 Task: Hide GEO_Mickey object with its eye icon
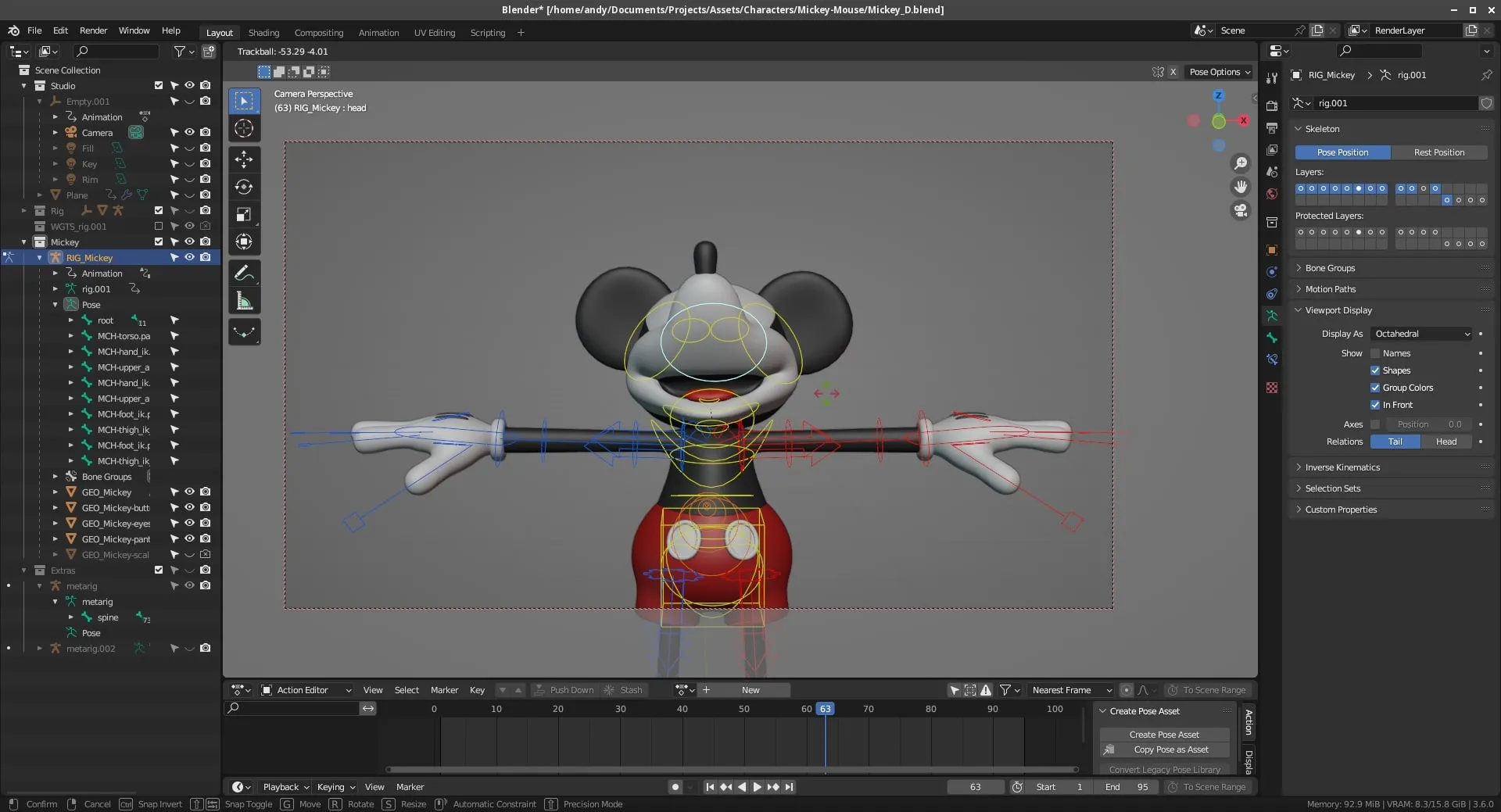[189, 492]
